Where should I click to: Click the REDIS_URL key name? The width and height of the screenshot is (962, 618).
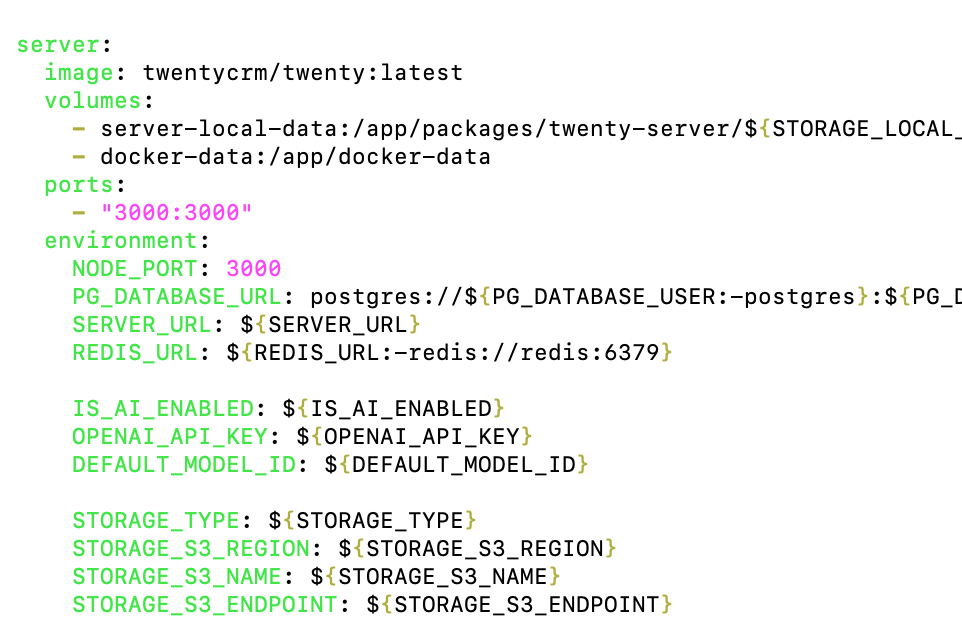click(x=135, y=353)
